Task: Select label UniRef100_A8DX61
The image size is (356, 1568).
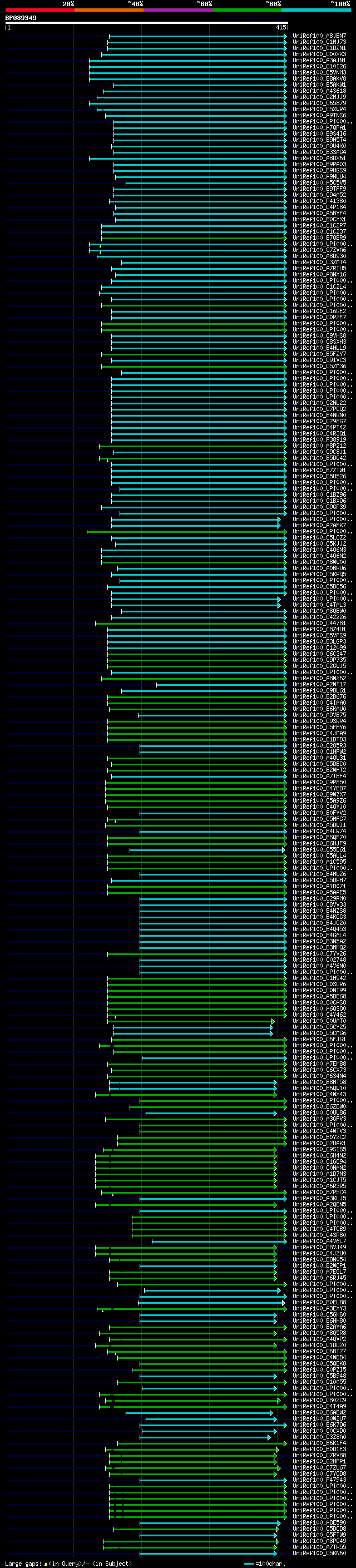Action: coord(319,159)
